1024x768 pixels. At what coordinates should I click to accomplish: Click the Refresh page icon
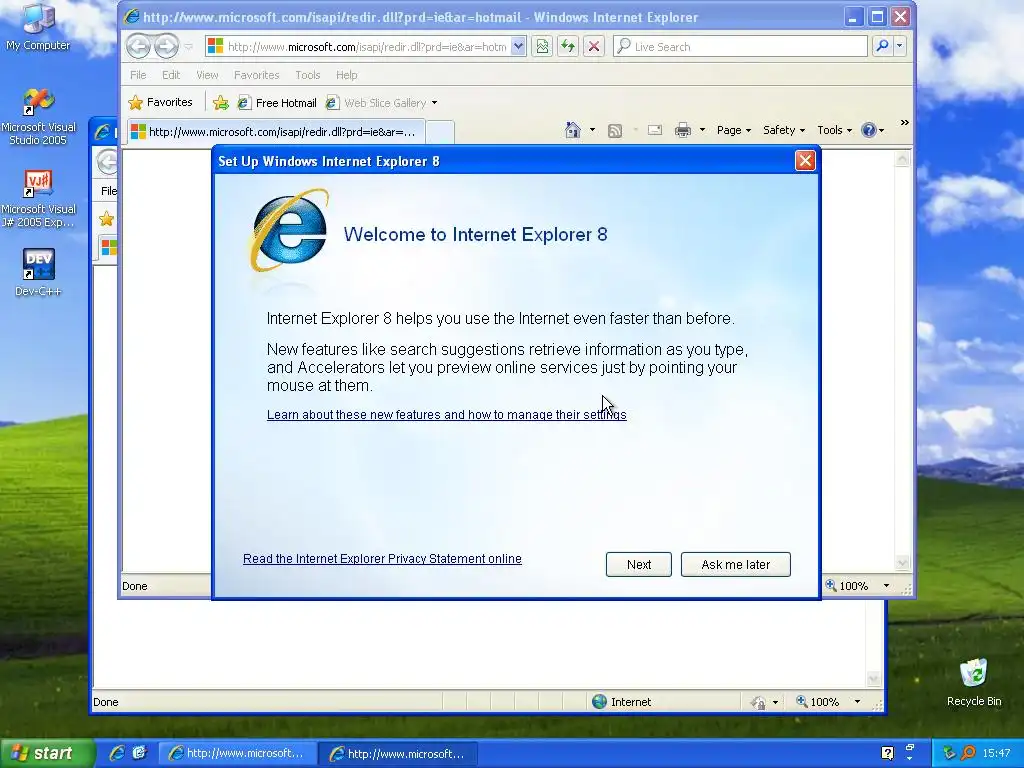568,46
